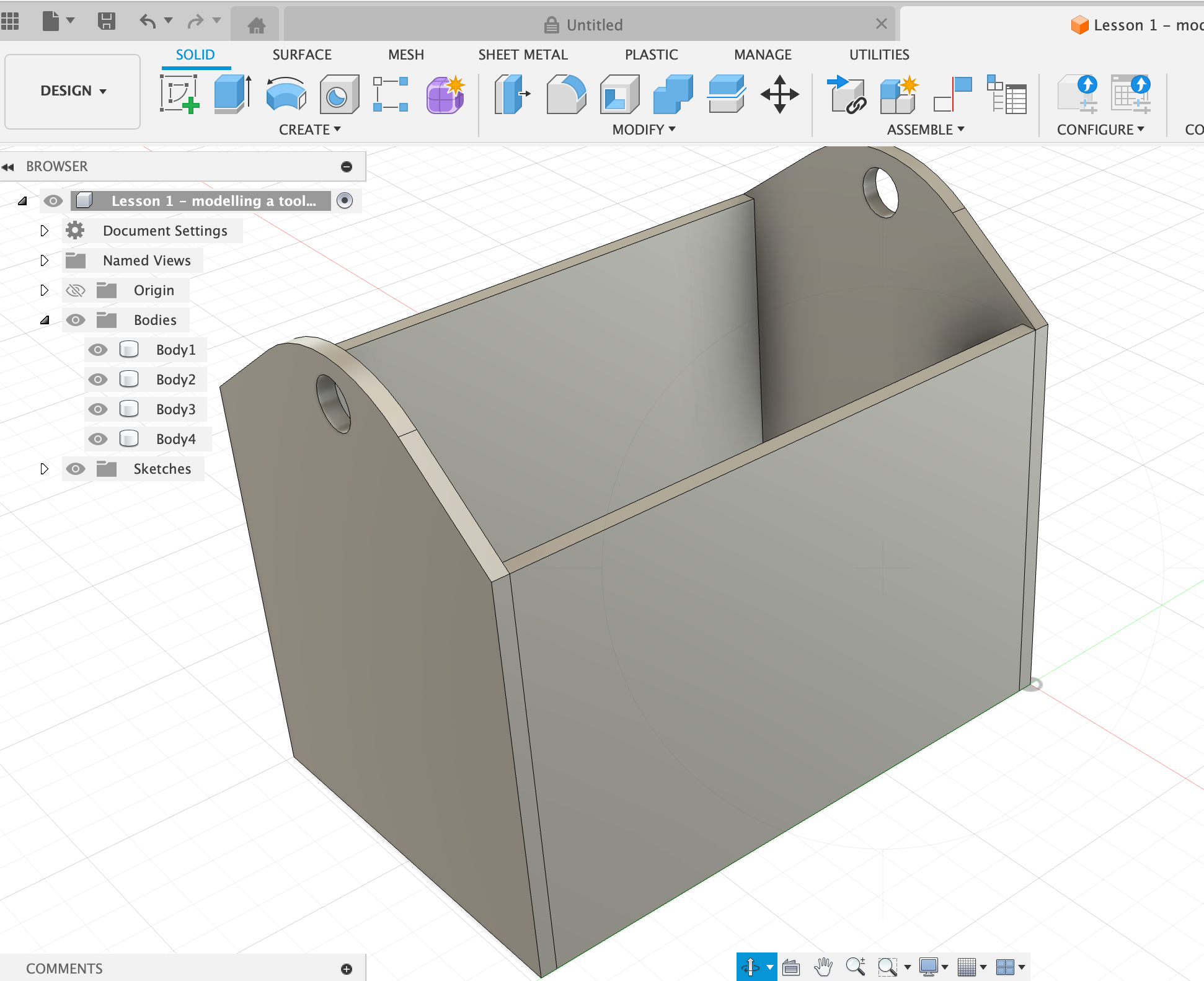The width and height of the screenshot is (1204, 981).
Task: Switch to the SURFACE tab
Action: tap(302, 55)
